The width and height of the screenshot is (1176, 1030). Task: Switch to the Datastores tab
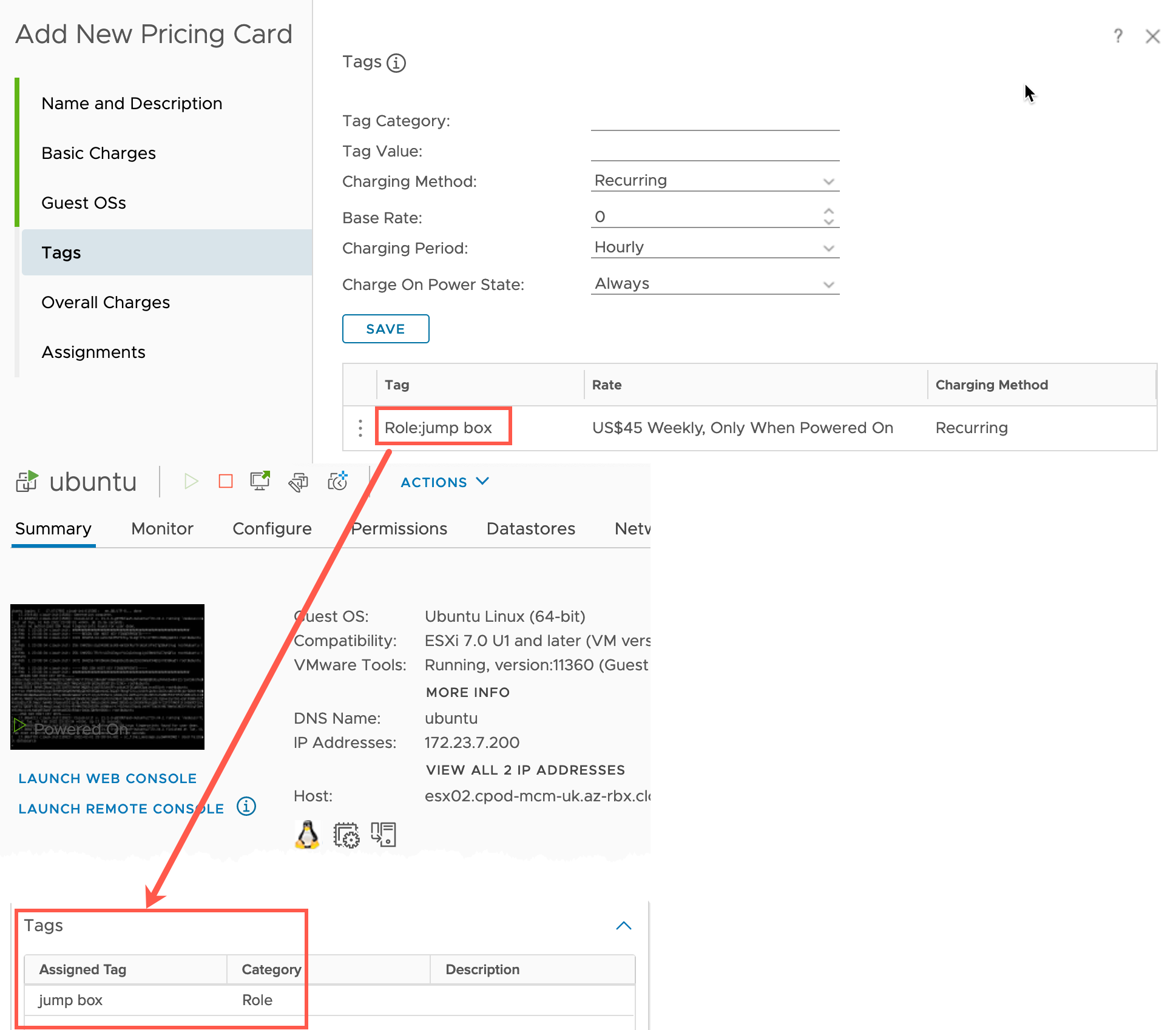530,529
